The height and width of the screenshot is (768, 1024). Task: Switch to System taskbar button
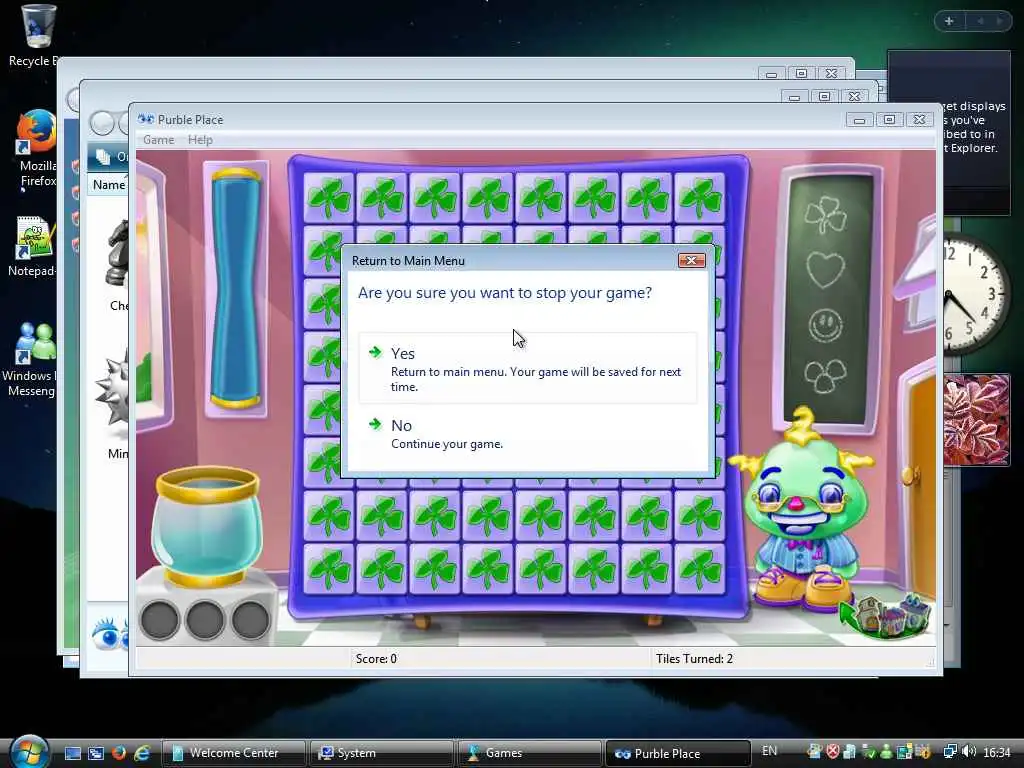(x=381, y=753)
